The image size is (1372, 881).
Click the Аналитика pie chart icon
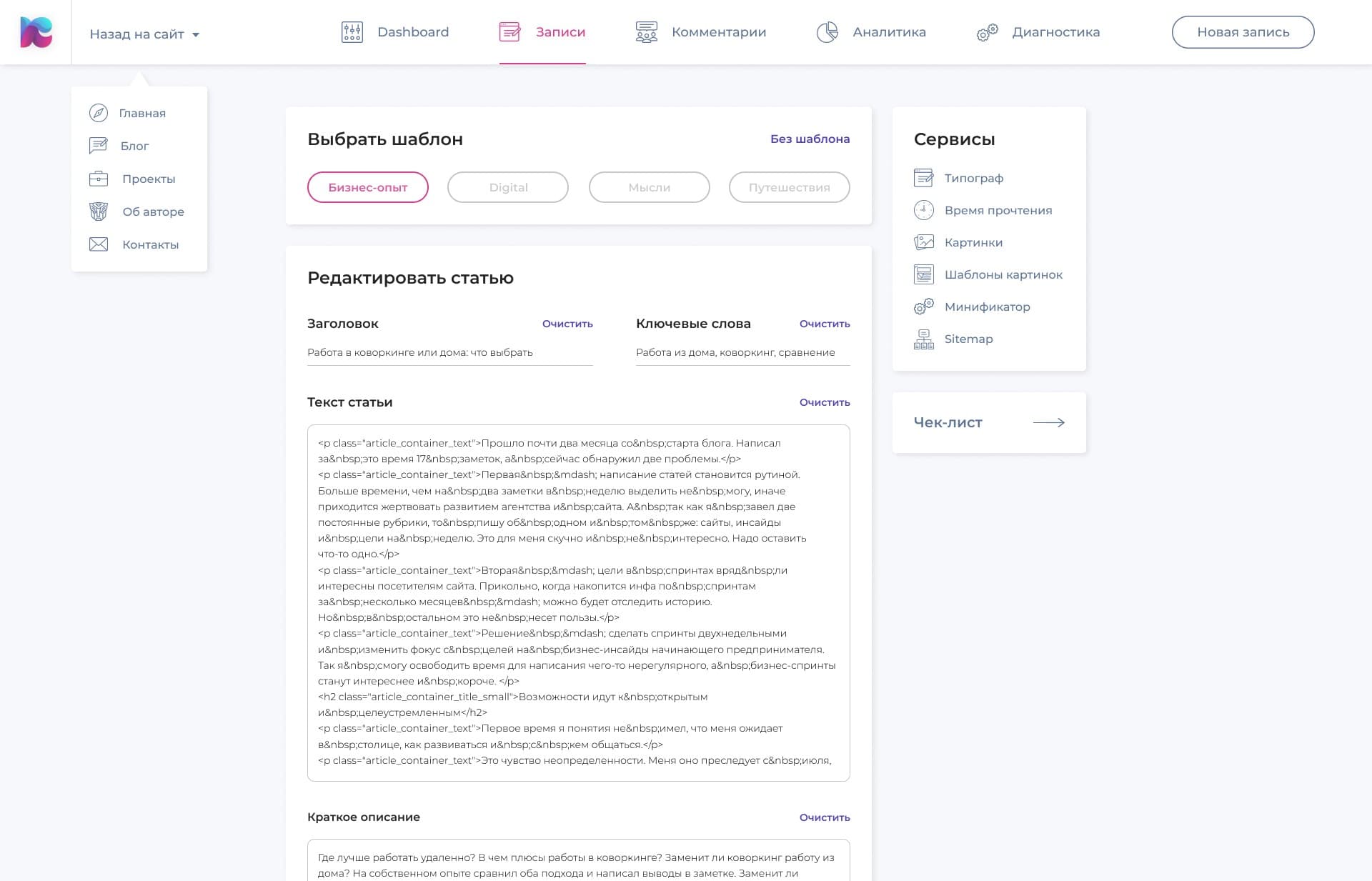(827, 32)
